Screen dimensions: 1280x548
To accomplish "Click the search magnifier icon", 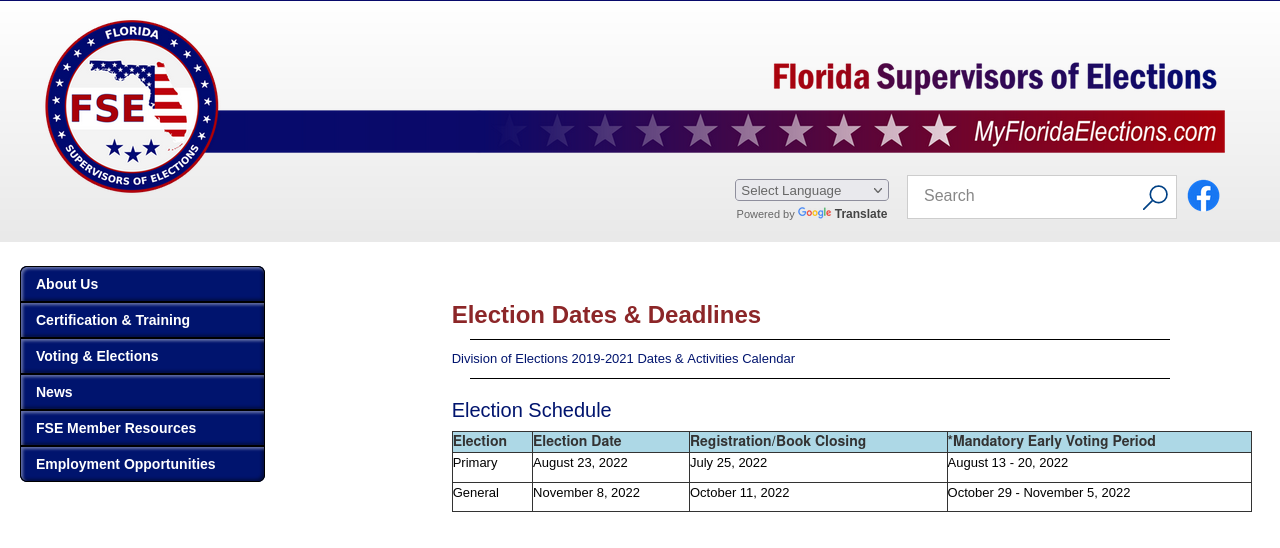I will point(1155,197).
